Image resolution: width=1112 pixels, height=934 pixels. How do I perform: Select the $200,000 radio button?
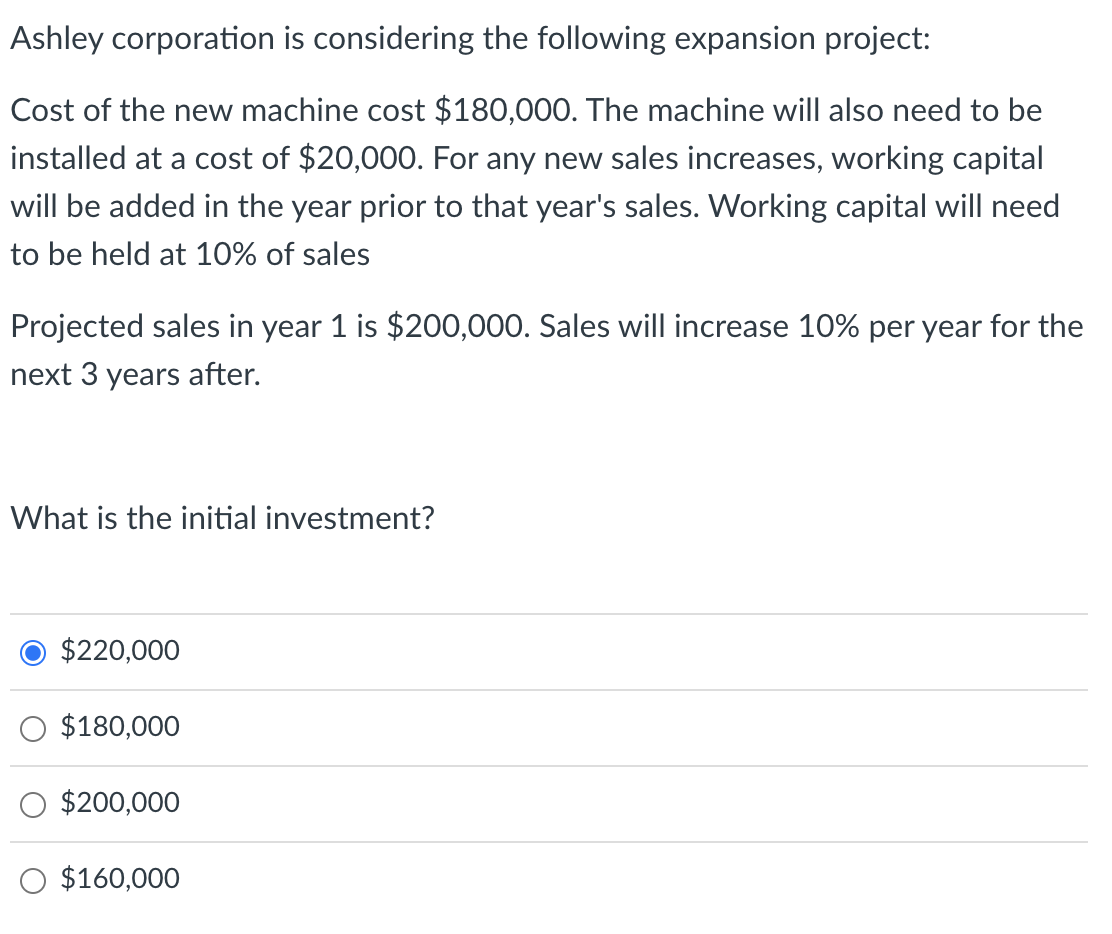32,804
